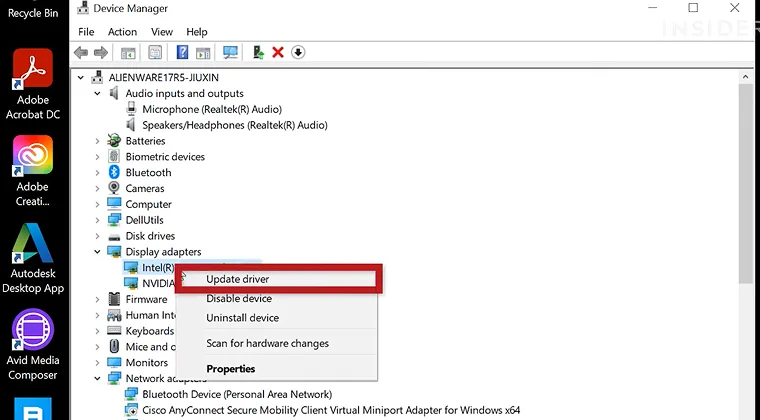The image size is (760, 420).
Task: Open Adobe Creative Cloud desktop shortcut
Action: (33, 171)
